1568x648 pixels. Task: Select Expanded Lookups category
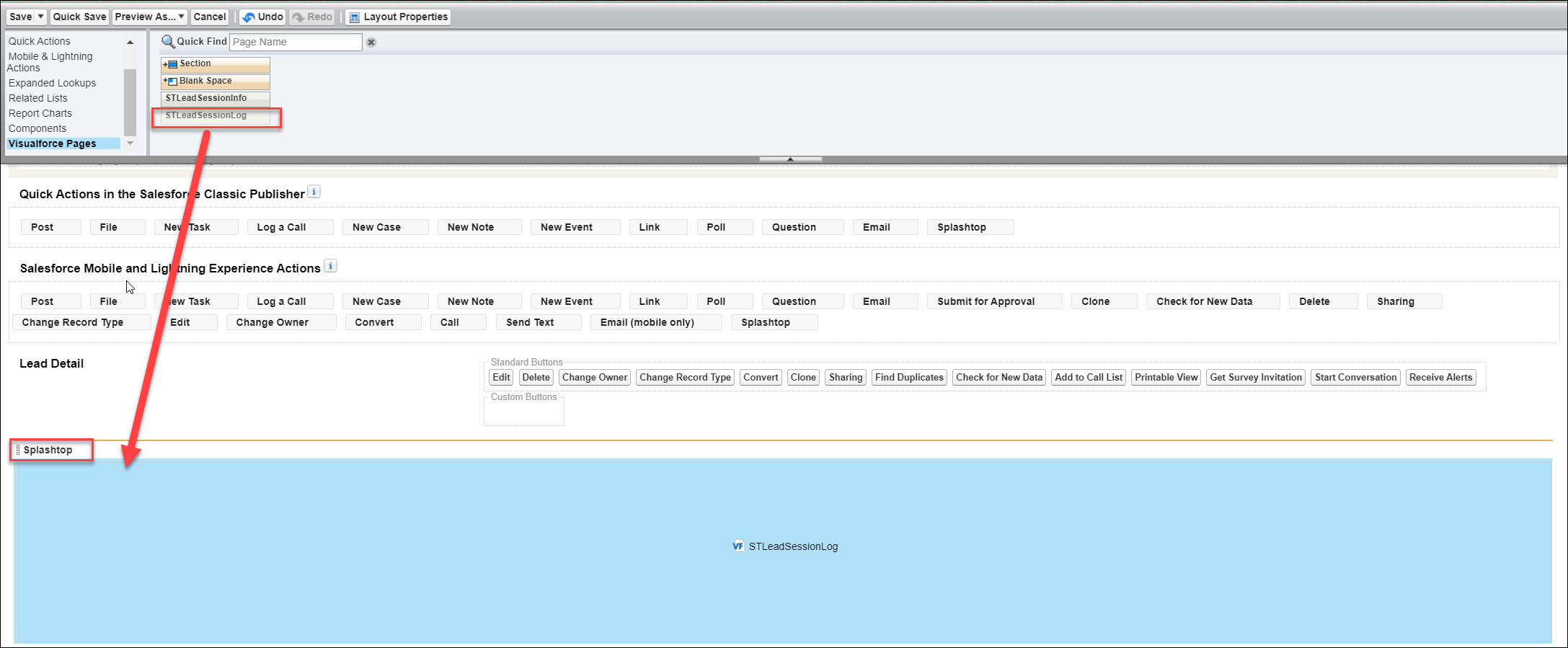[52, 83]
